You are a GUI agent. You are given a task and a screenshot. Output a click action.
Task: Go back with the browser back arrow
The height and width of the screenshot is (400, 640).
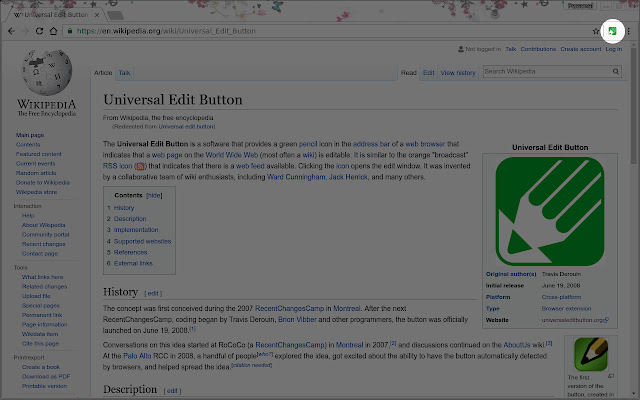(11, 31)
